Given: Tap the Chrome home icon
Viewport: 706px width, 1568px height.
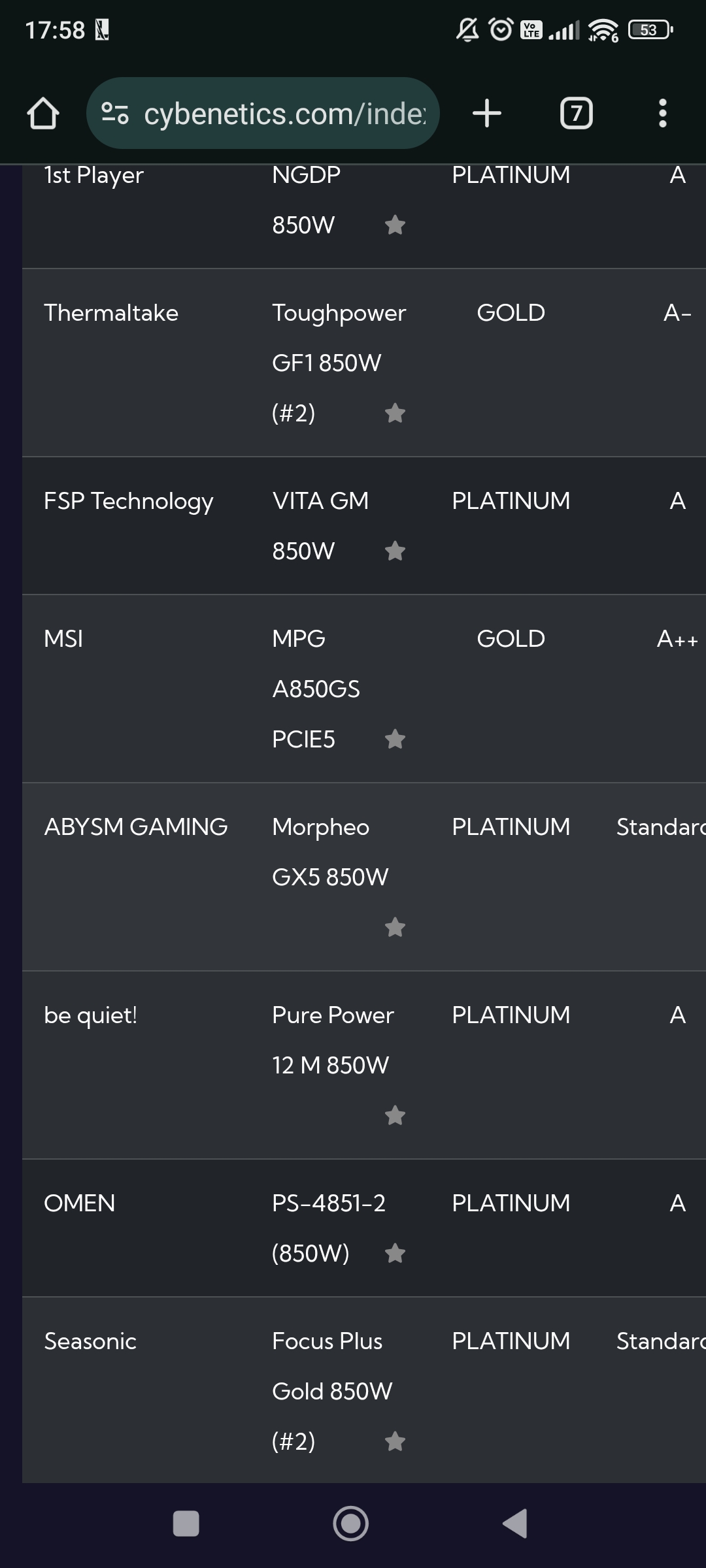Looking at the screenshot, I should (x=43, y=114).
